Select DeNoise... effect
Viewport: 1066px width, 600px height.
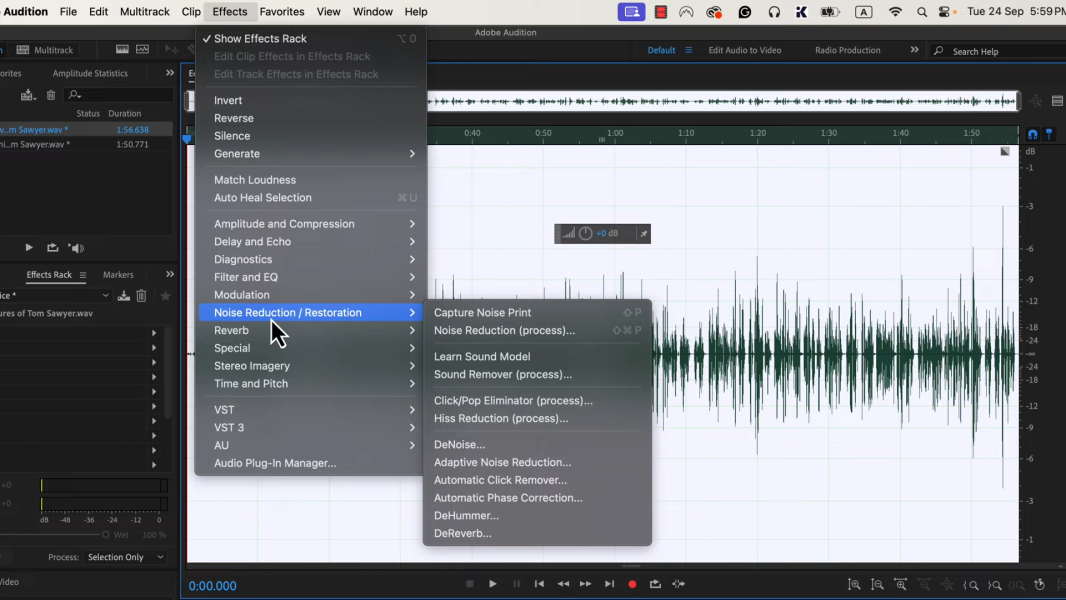(x=537, y=444)
